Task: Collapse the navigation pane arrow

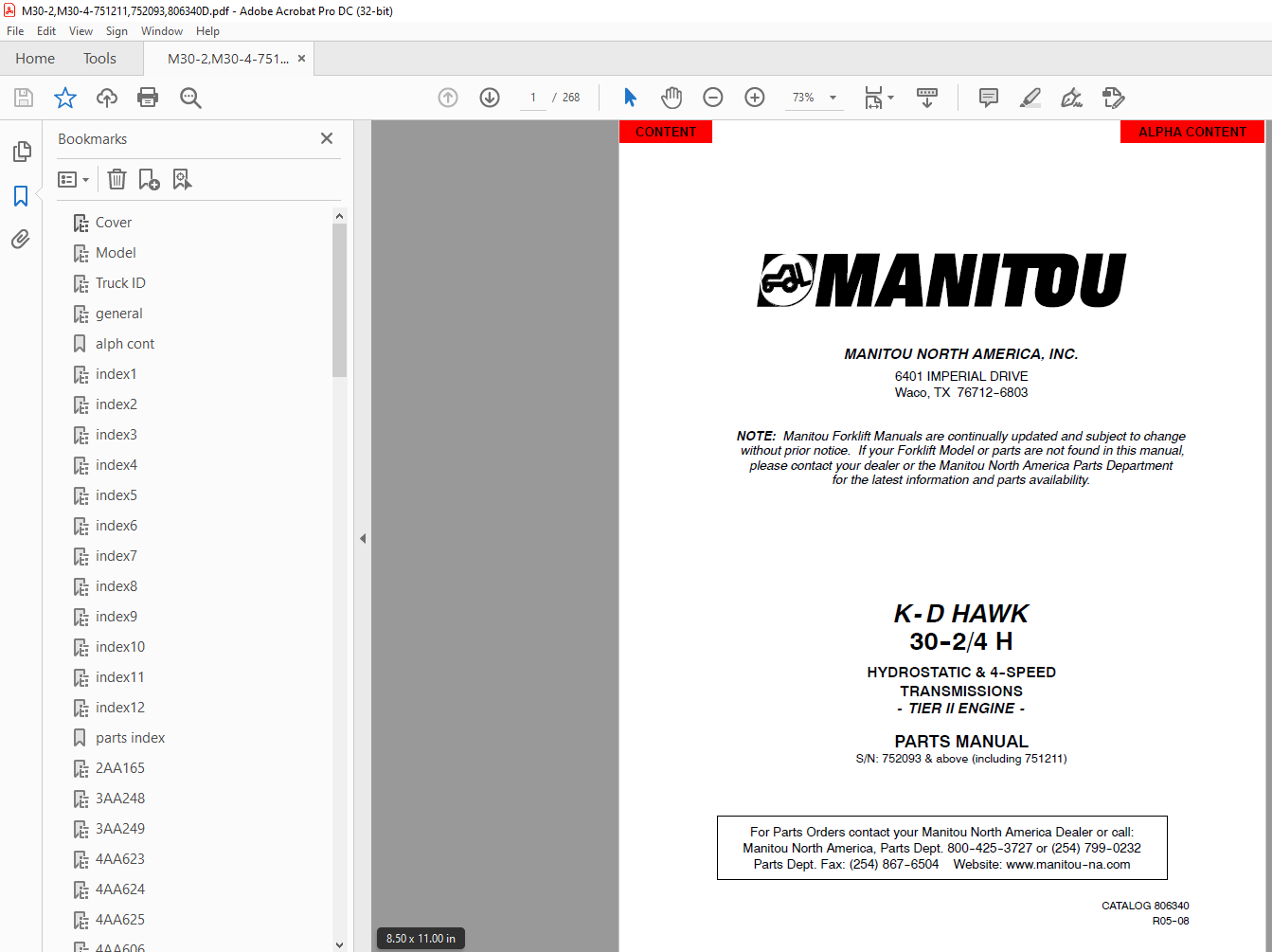Action: [x=363, y=538]
